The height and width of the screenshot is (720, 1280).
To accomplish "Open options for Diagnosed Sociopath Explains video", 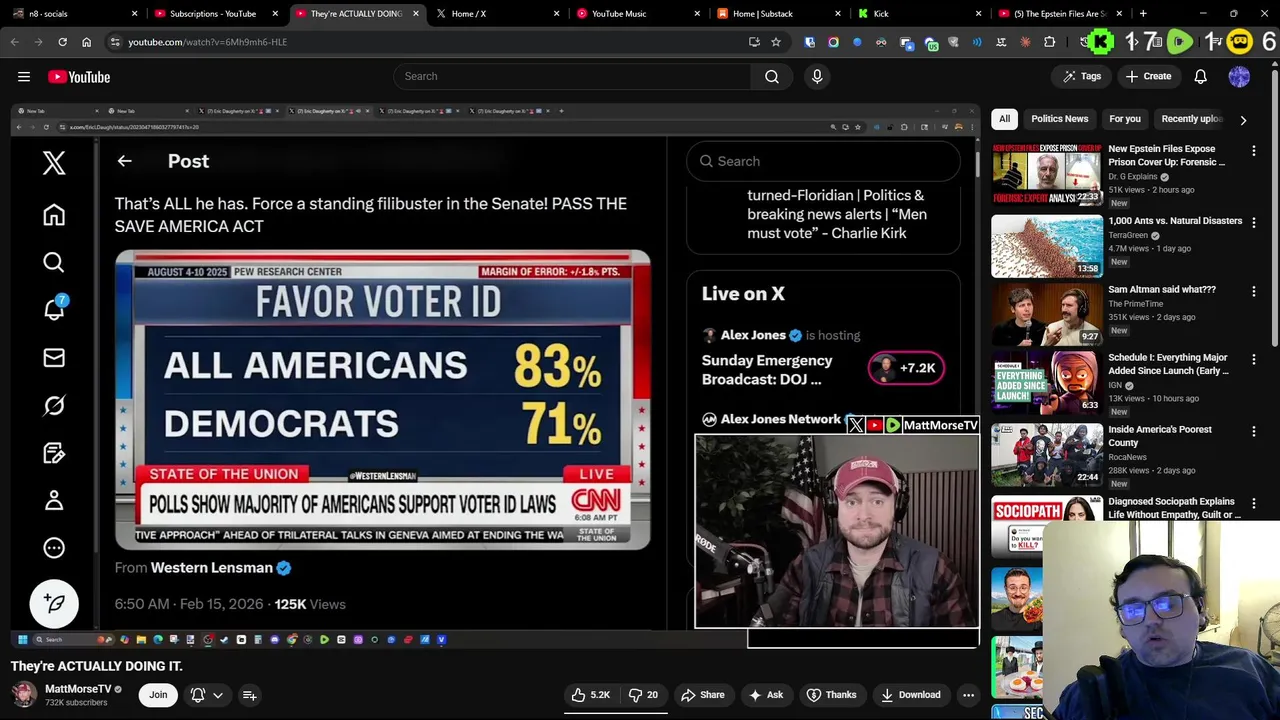I will pyautogui.click(x=1254, y=504).
